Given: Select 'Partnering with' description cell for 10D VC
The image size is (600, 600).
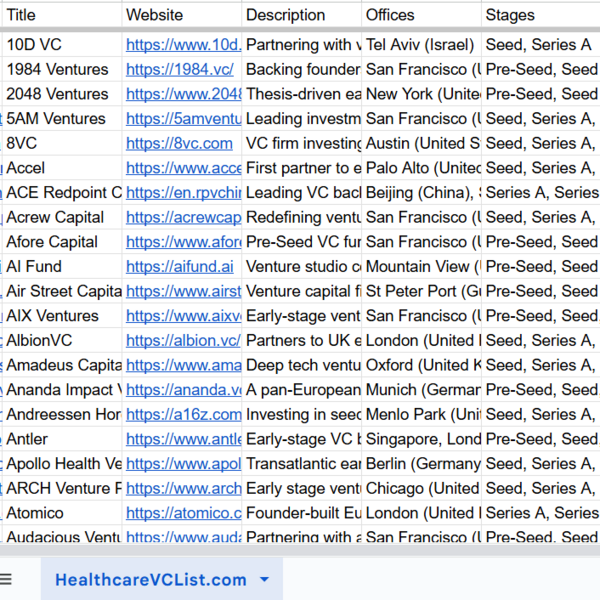Looking at the screenshot, I should click(x=302, y=45).
